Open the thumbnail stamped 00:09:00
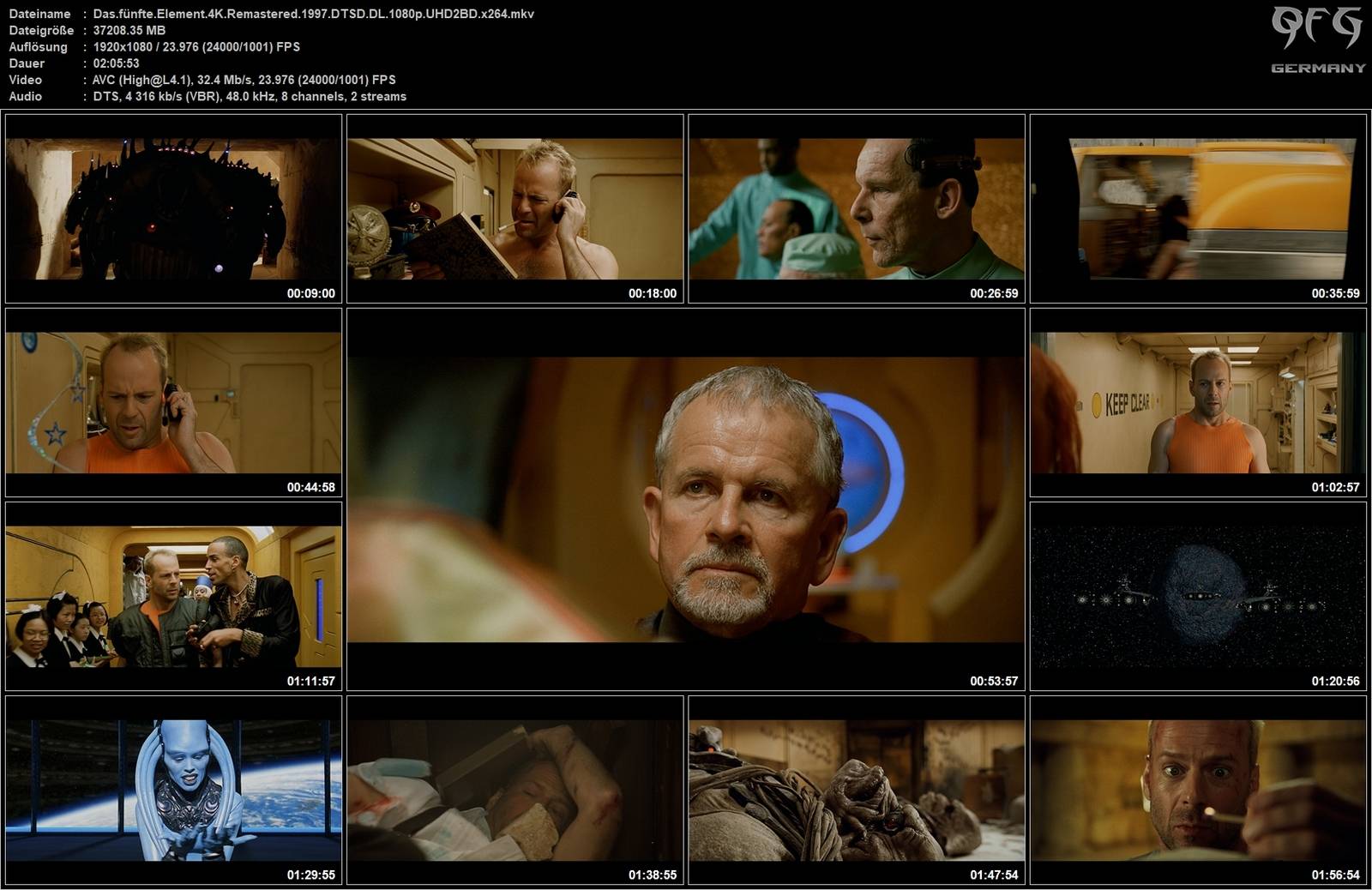The image size is (1372, 890). click(x=173, y=208)
